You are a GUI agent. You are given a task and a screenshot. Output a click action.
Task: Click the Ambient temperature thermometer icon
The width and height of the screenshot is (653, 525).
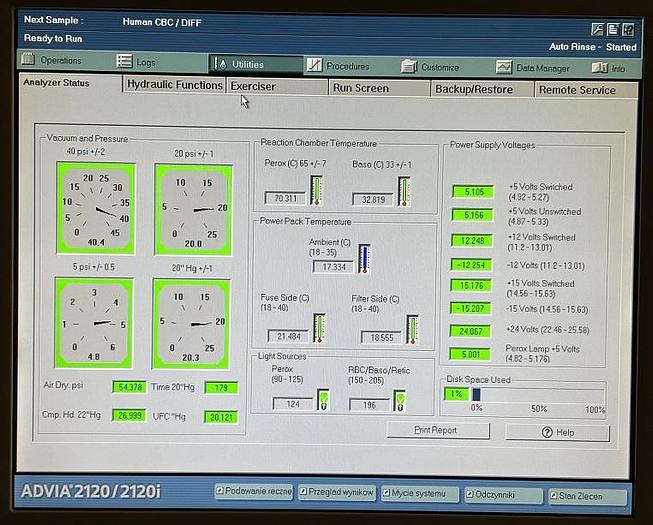click(364, 258)
